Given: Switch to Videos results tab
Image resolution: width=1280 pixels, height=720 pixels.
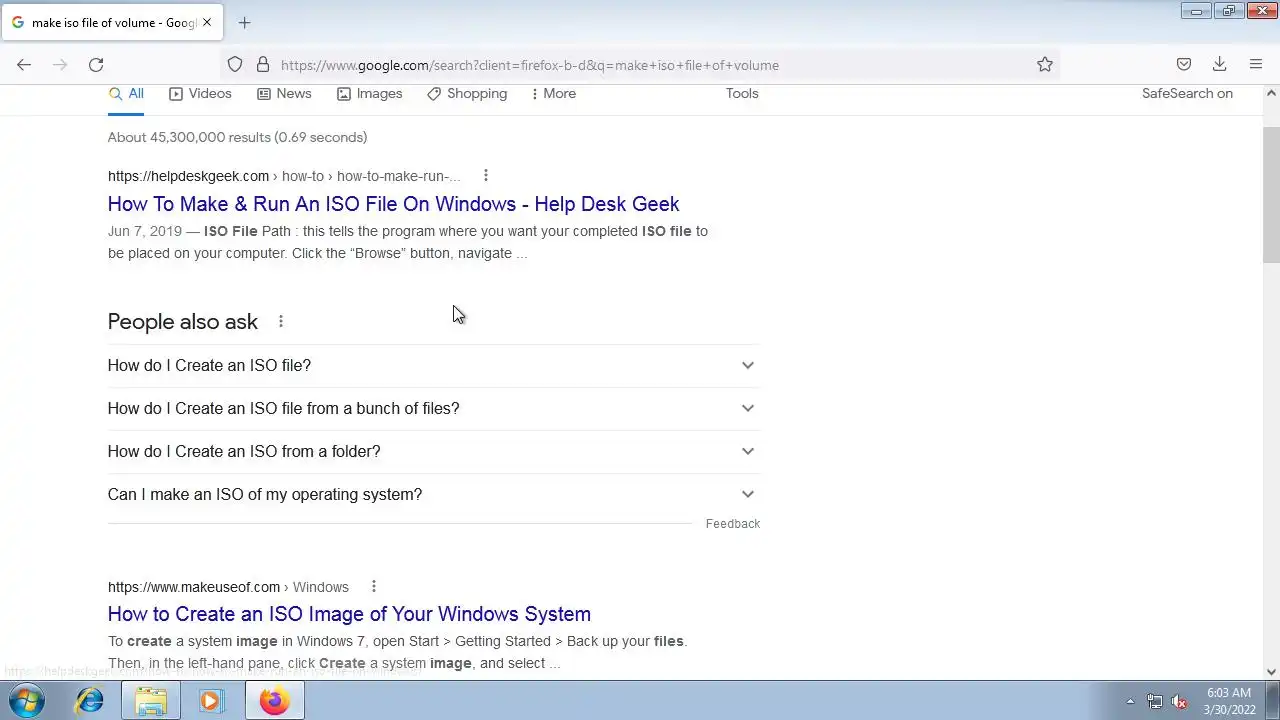Looking at the screenshot, I should tap(200, 94).
